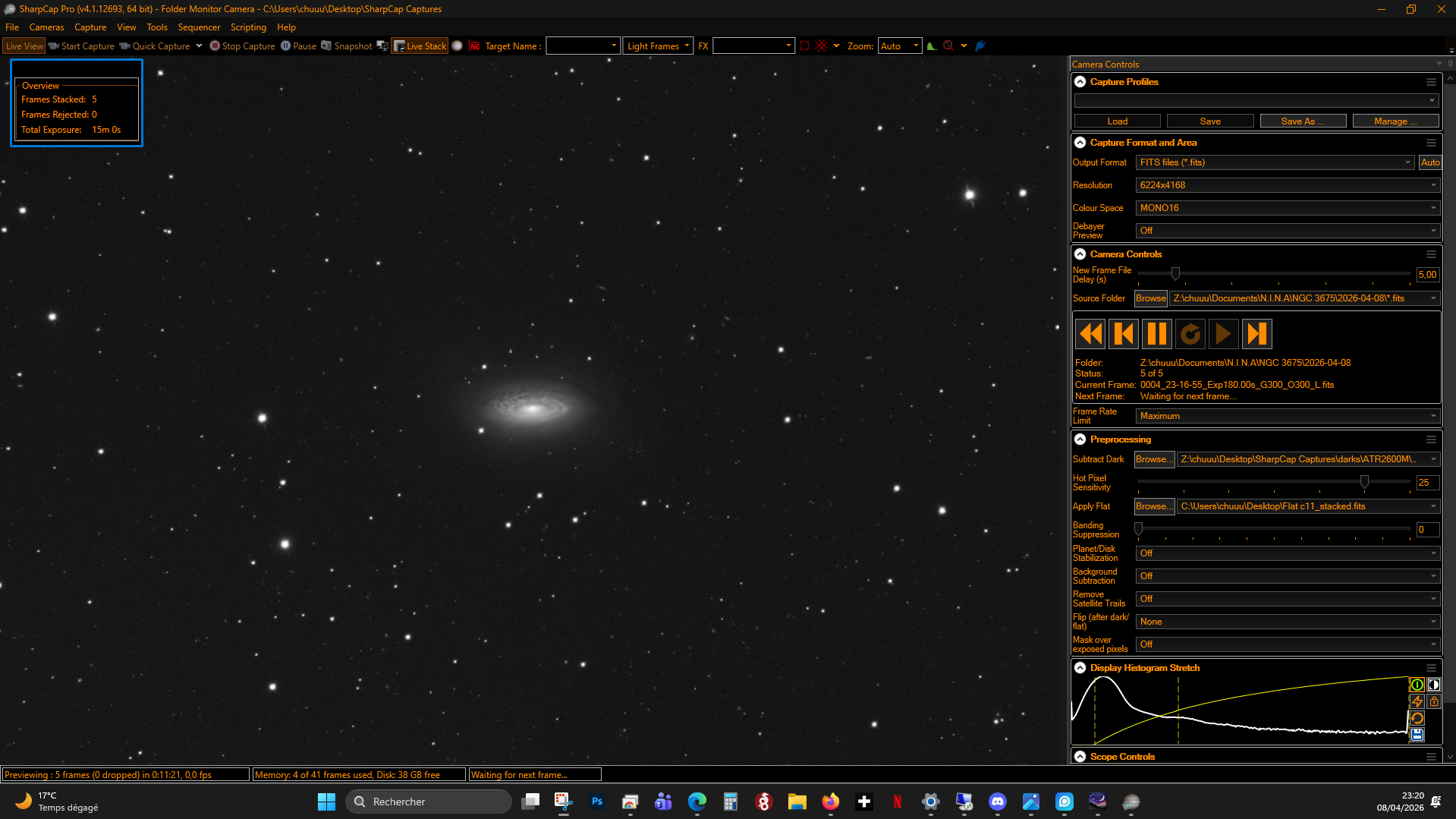Click the lightning bolt auto-stretch icon
This screenshot has width=1456, height=819.
tap(1417, 701)
